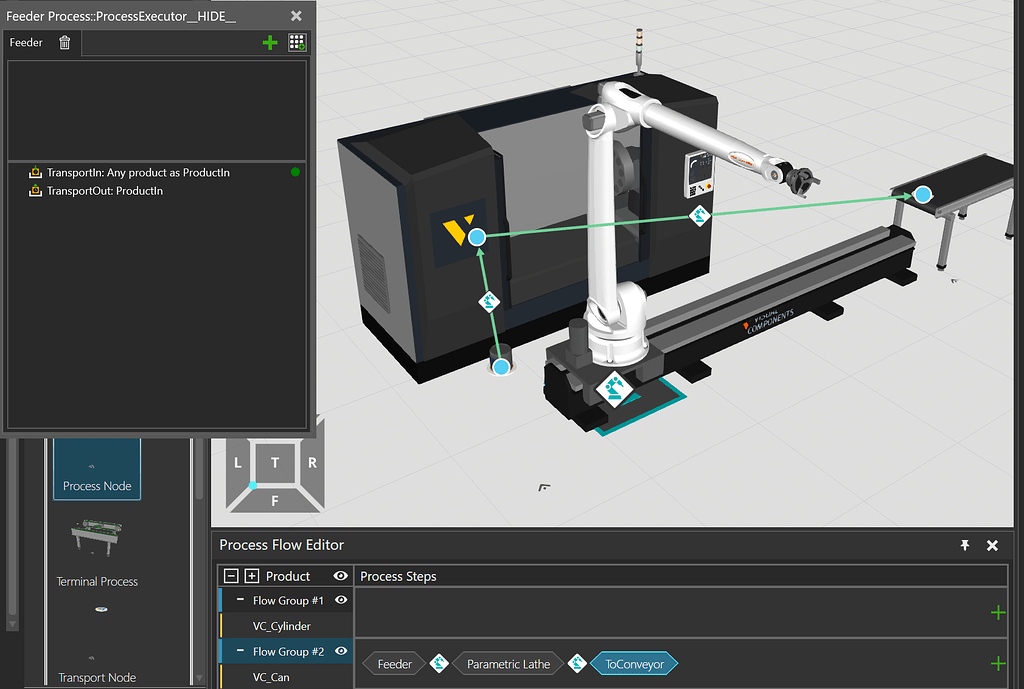Click the expand-all plus in the Product header
The height and width of the screenshot is (689, 1024).
(249, 576)
